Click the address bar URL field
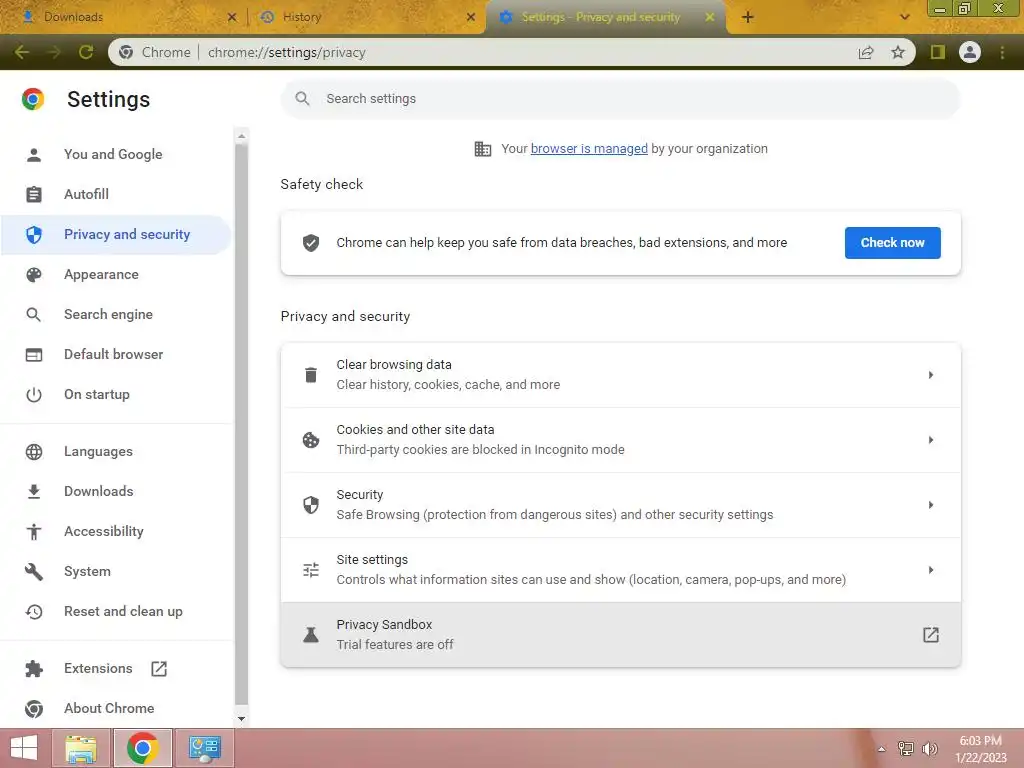The image size is (1024, 768). click(509, 52)
